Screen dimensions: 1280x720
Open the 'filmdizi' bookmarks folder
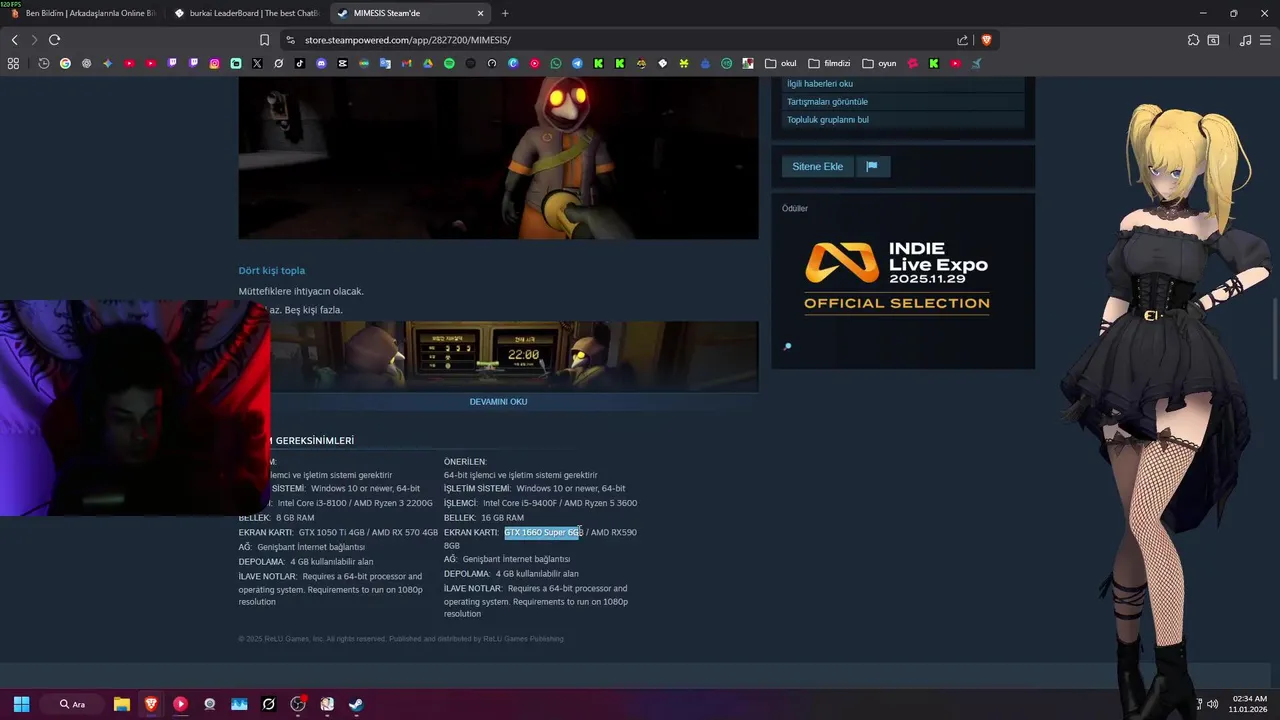click(x=829, y=63)
